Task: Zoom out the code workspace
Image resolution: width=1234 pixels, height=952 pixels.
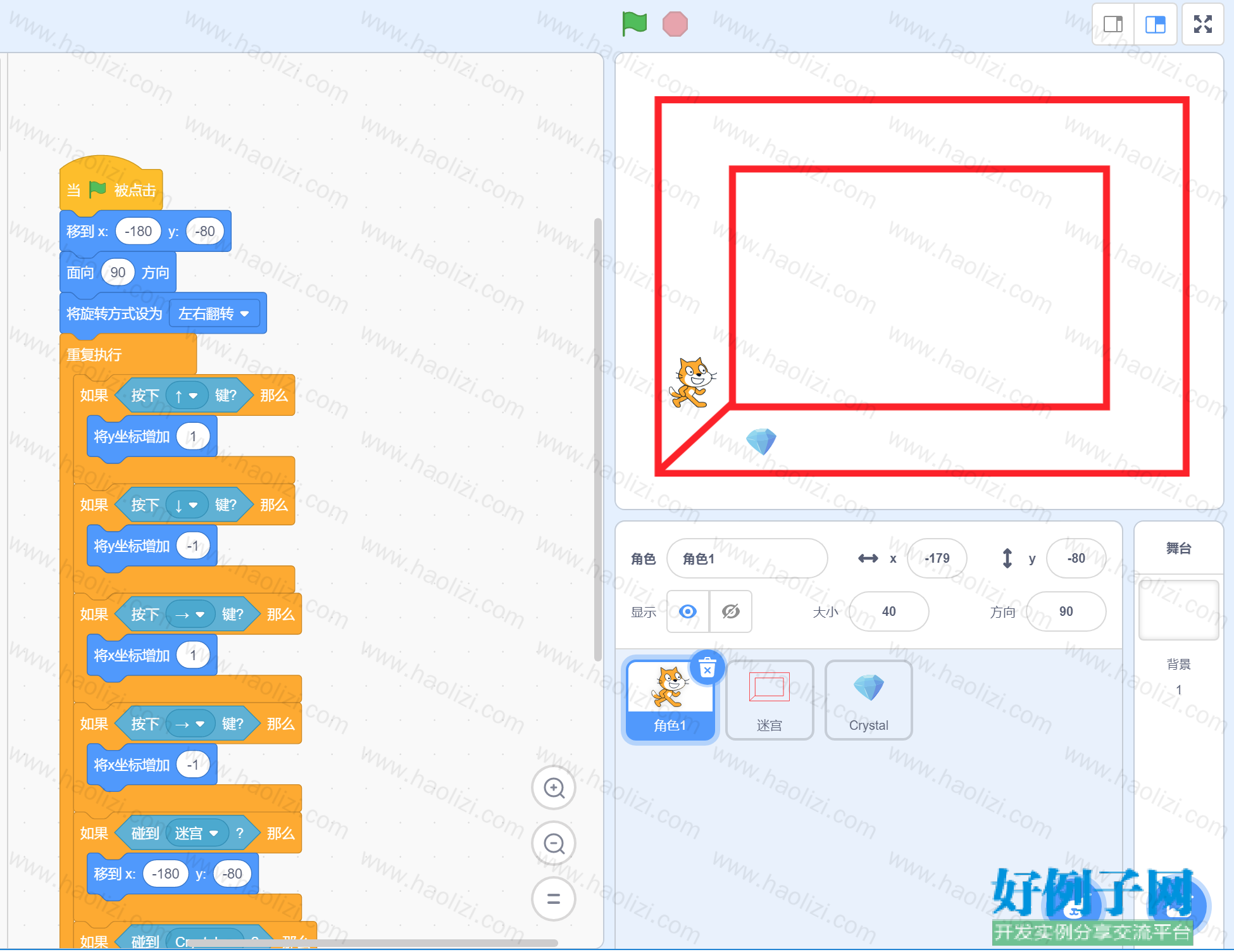Action: (x=554, y=844)
